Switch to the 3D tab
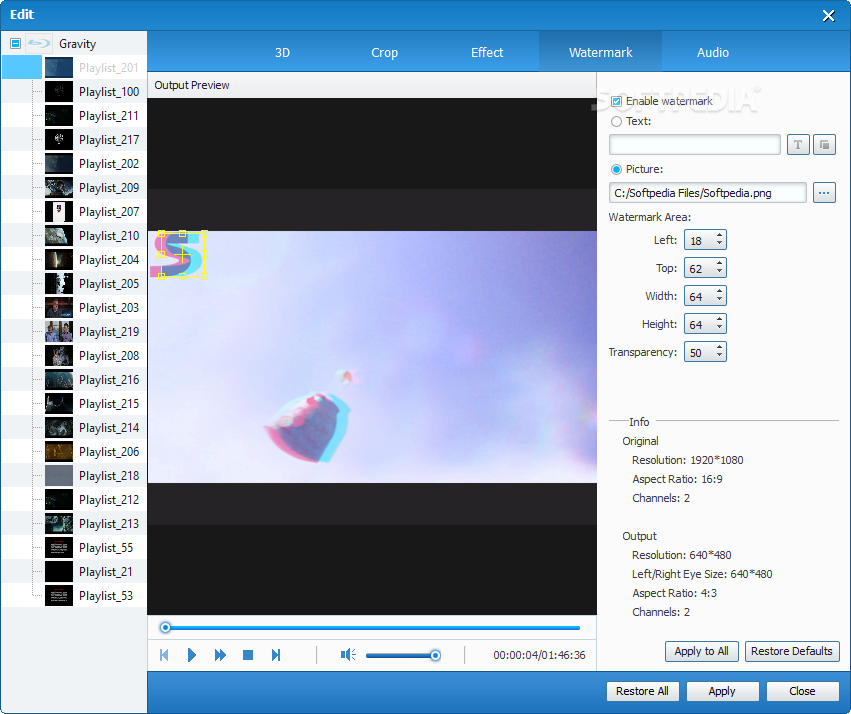Image resolution: width=851 pixels, height=714 pixels. click(282, 53)
